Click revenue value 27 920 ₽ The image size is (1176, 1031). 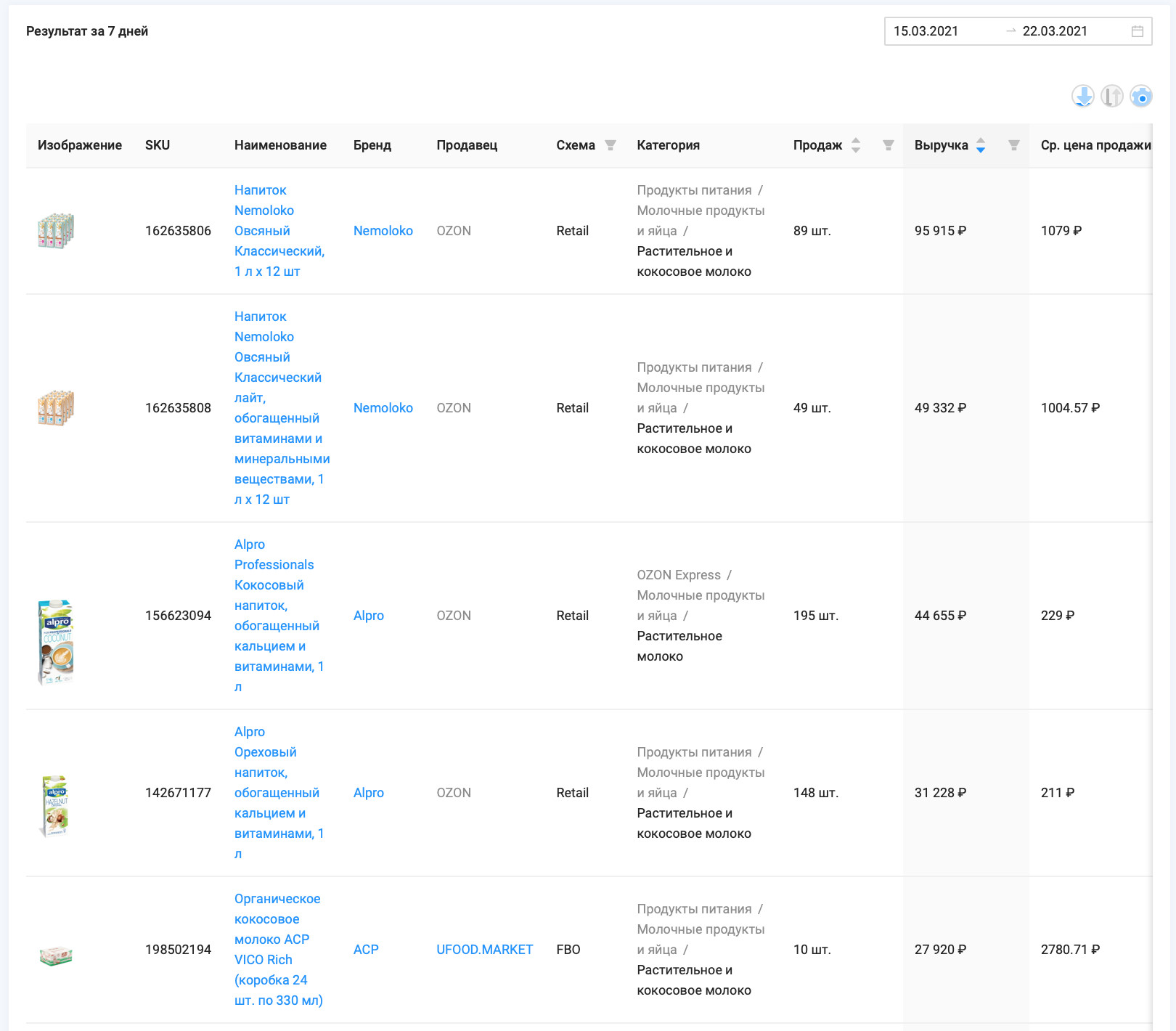[940, 950]
